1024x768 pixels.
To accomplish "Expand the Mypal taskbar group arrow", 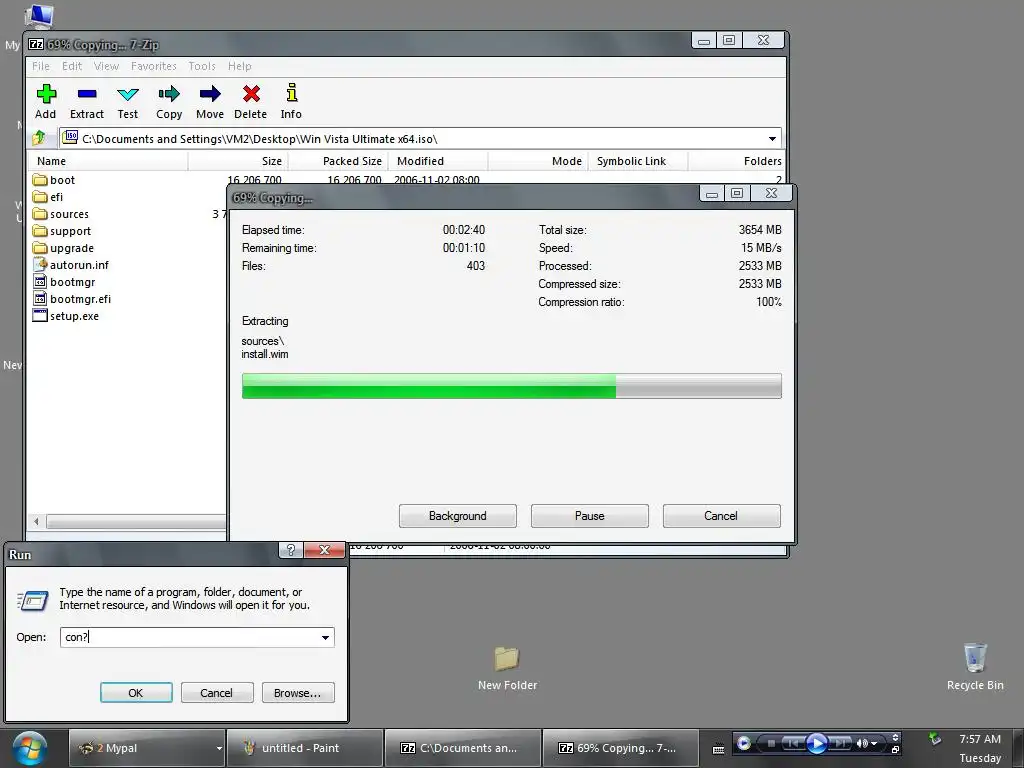I will (219, 748).
